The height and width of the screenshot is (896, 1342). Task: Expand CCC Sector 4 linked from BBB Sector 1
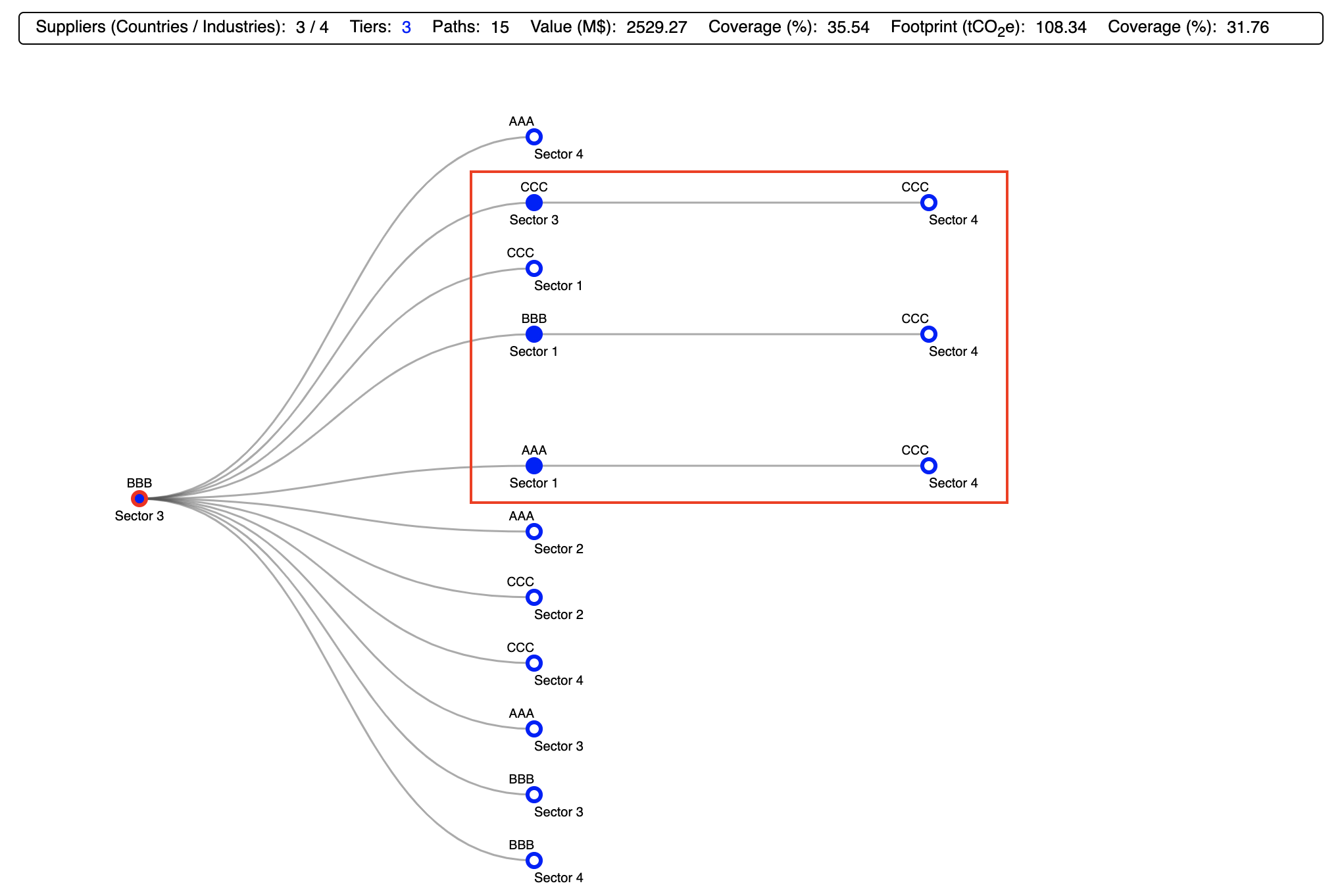pos(929,334)
